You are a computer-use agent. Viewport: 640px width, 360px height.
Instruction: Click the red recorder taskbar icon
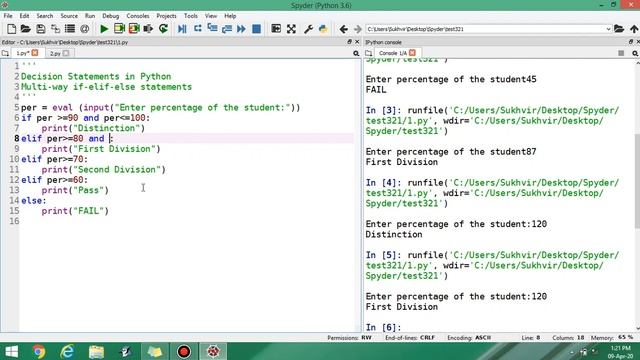(184, 351)
